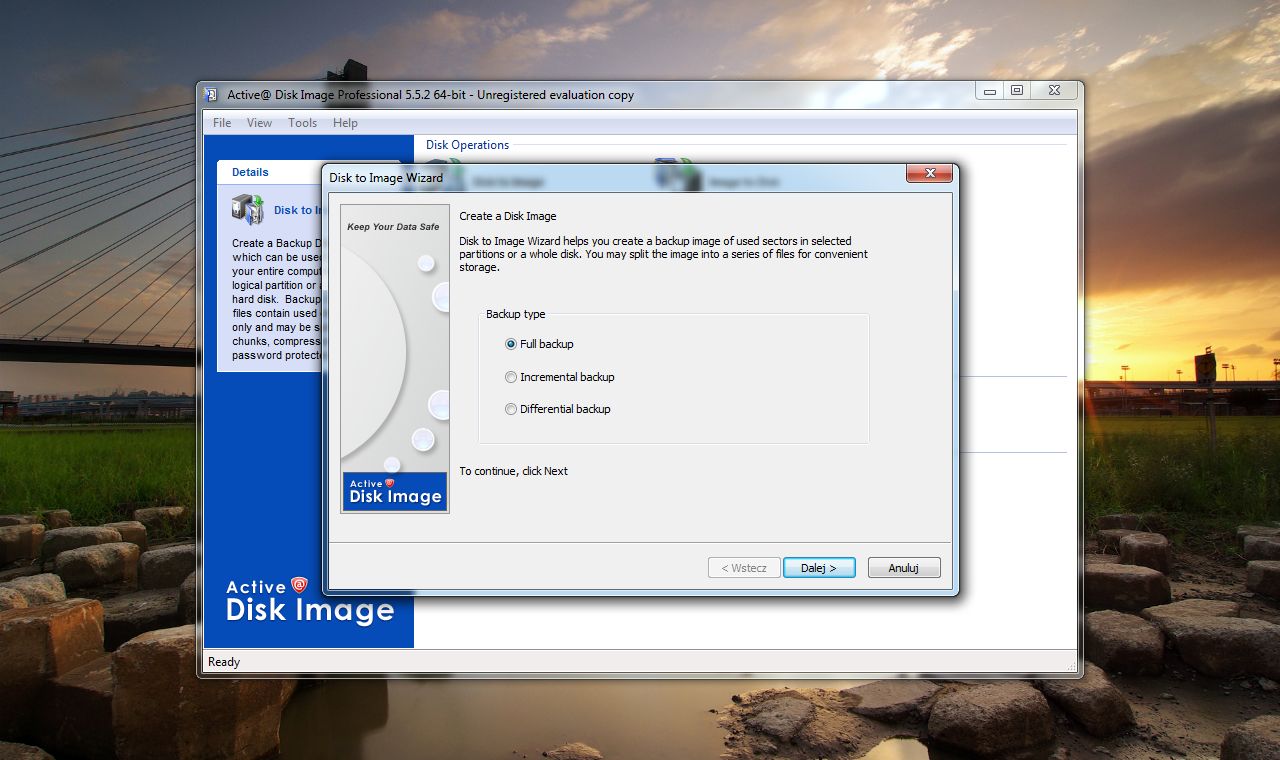1280x760 pixels.
Task: Close the Active@ Disk Image main window
Action: coord(1054,91)
